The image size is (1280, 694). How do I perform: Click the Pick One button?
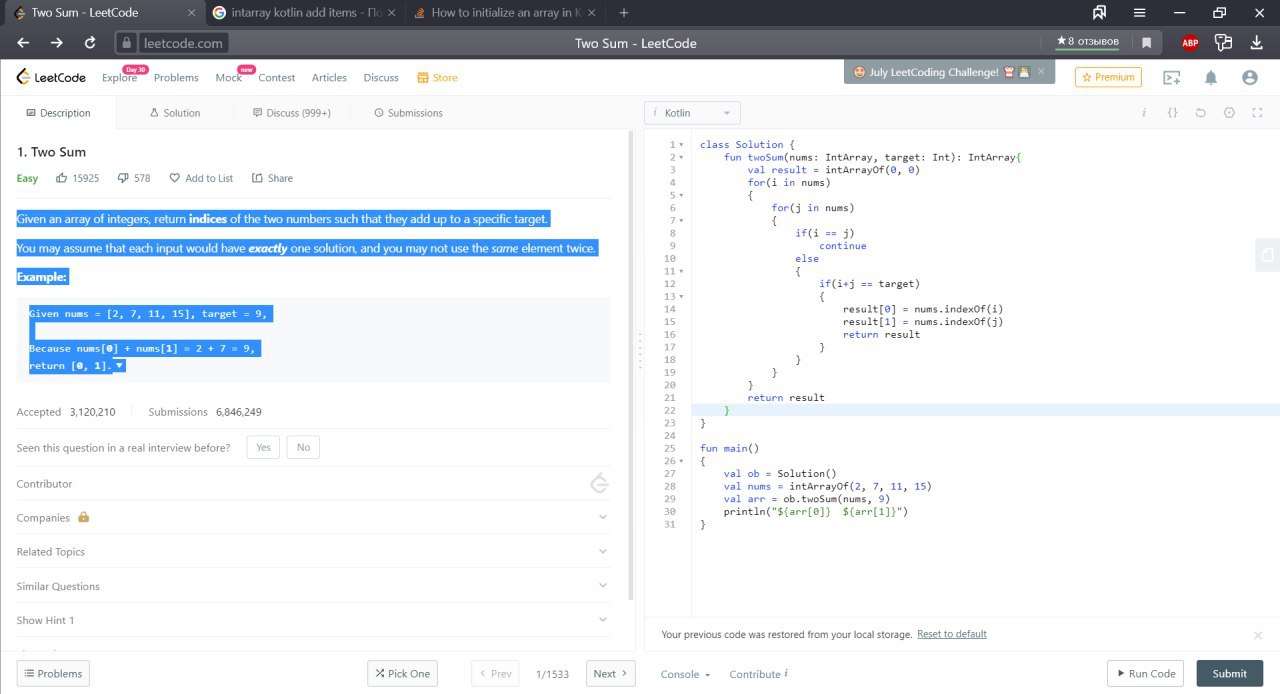(x=402, y=673)
